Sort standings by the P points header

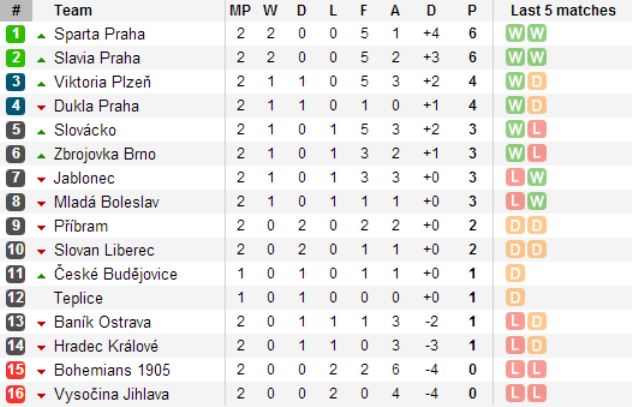point(472,10)
